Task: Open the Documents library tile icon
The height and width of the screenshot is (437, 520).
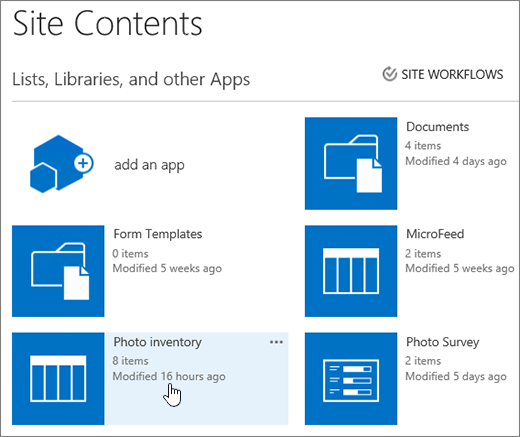Action: [x=351, y=163]
